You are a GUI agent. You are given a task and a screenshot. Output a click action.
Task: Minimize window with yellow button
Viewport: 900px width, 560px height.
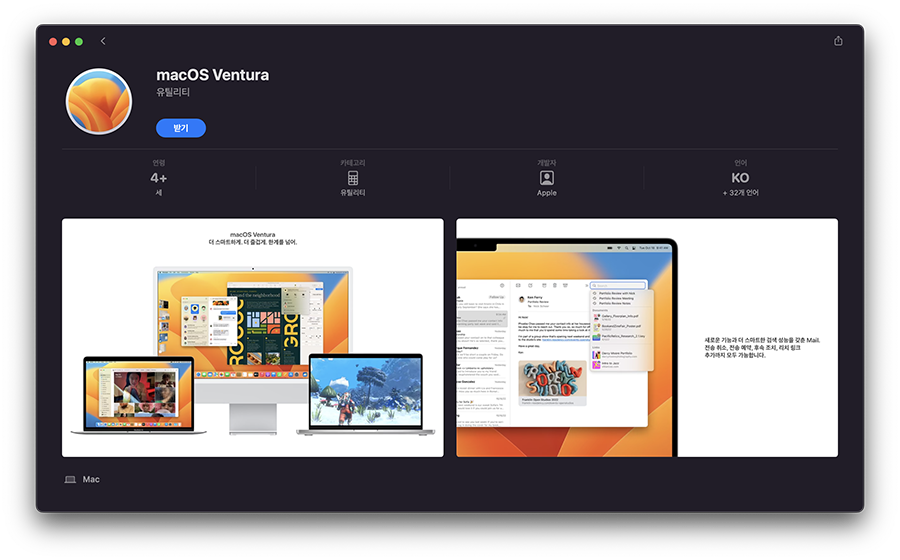click(x=66, y=41)
